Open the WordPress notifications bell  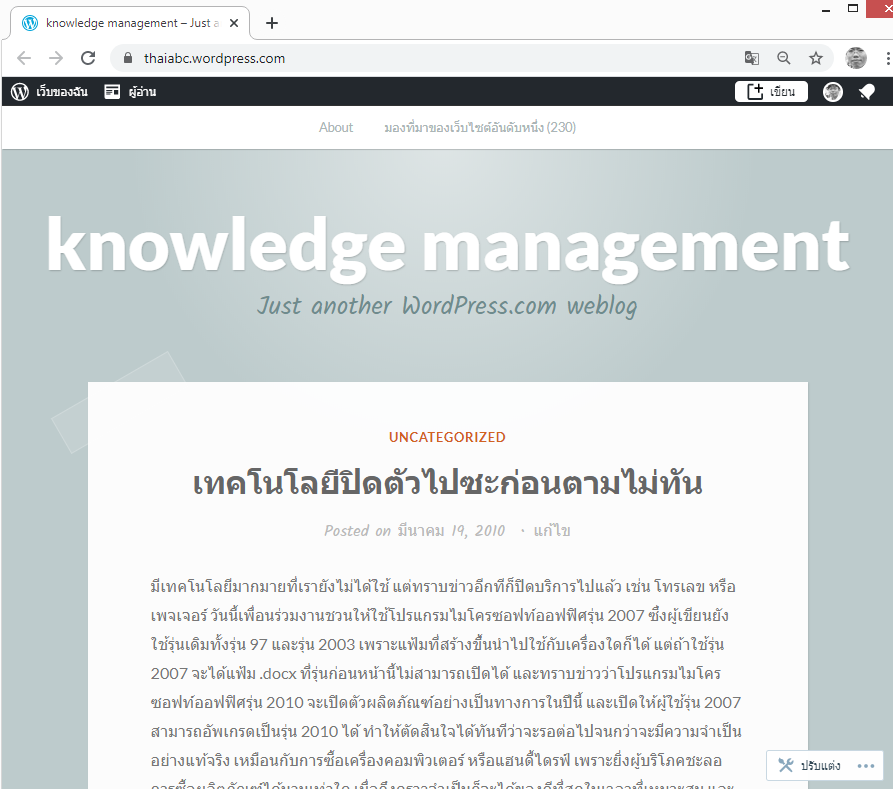866,92
